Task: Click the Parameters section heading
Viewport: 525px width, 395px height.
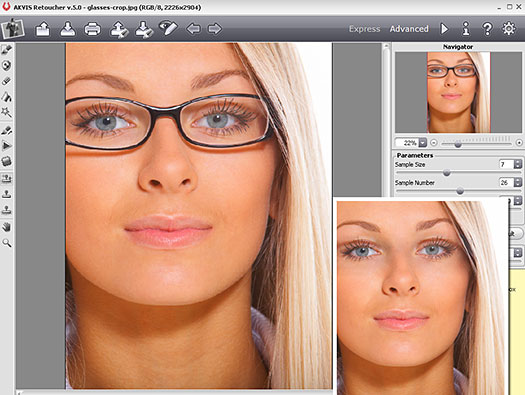Action: pyautogui.click(x=415, y=155)
